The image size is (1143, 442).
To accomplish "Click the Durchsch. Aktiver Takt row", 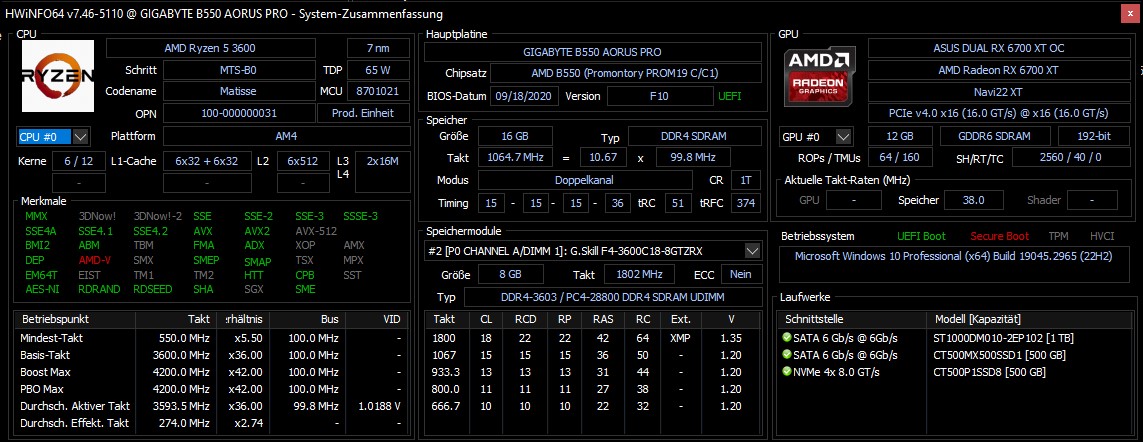I will click(210, 406).
